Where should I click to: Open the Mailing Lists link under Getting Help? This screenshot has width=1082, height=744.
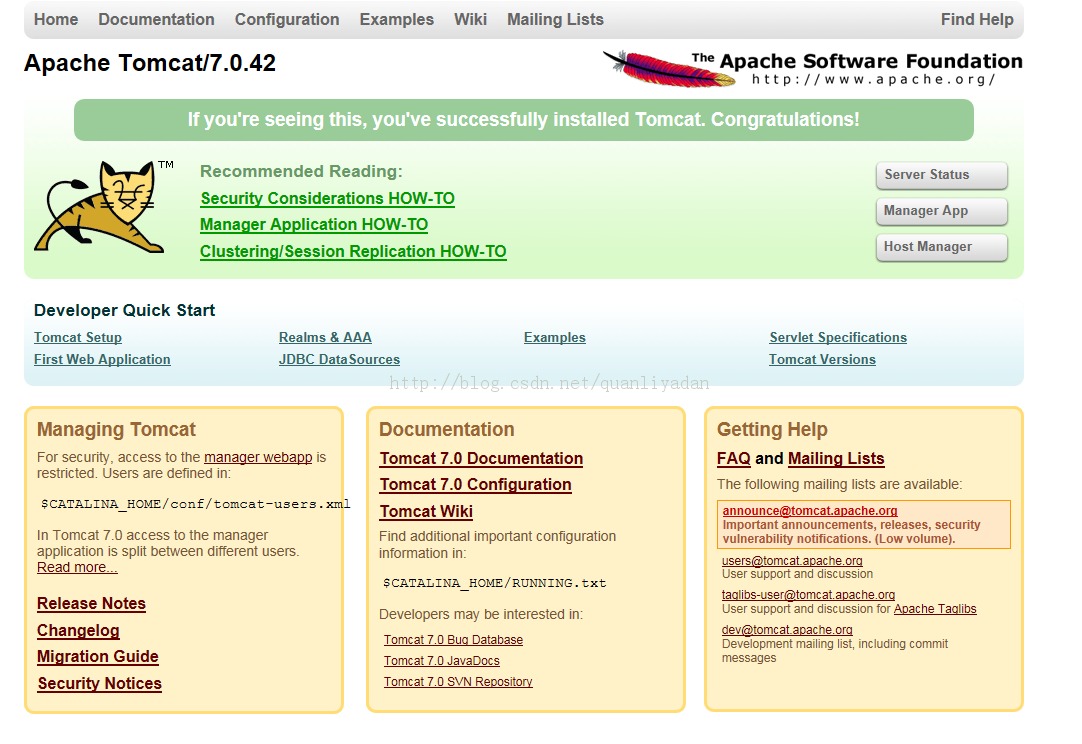[836, 459]
